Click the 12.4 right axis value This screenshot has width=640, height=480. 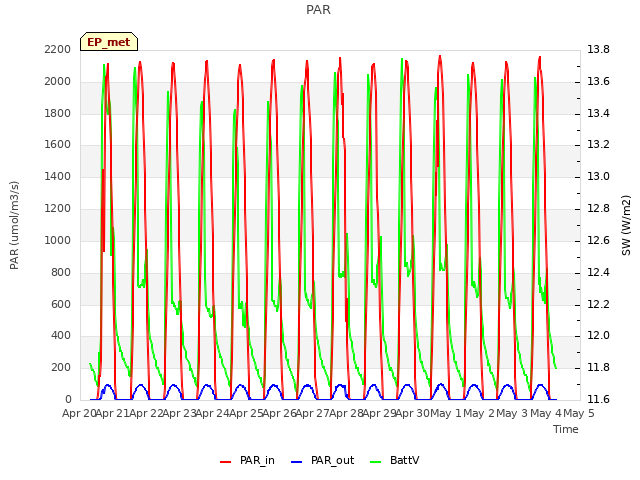tap(598, 272)
